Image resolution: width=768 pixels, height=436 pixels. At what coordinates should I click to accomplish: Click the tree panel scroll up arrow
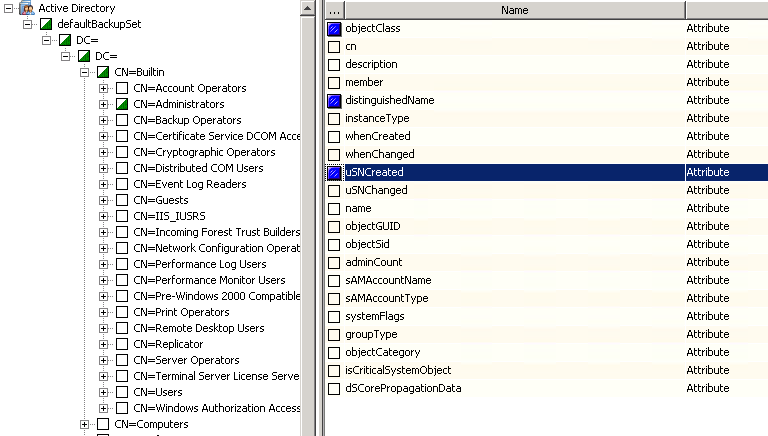307,8
